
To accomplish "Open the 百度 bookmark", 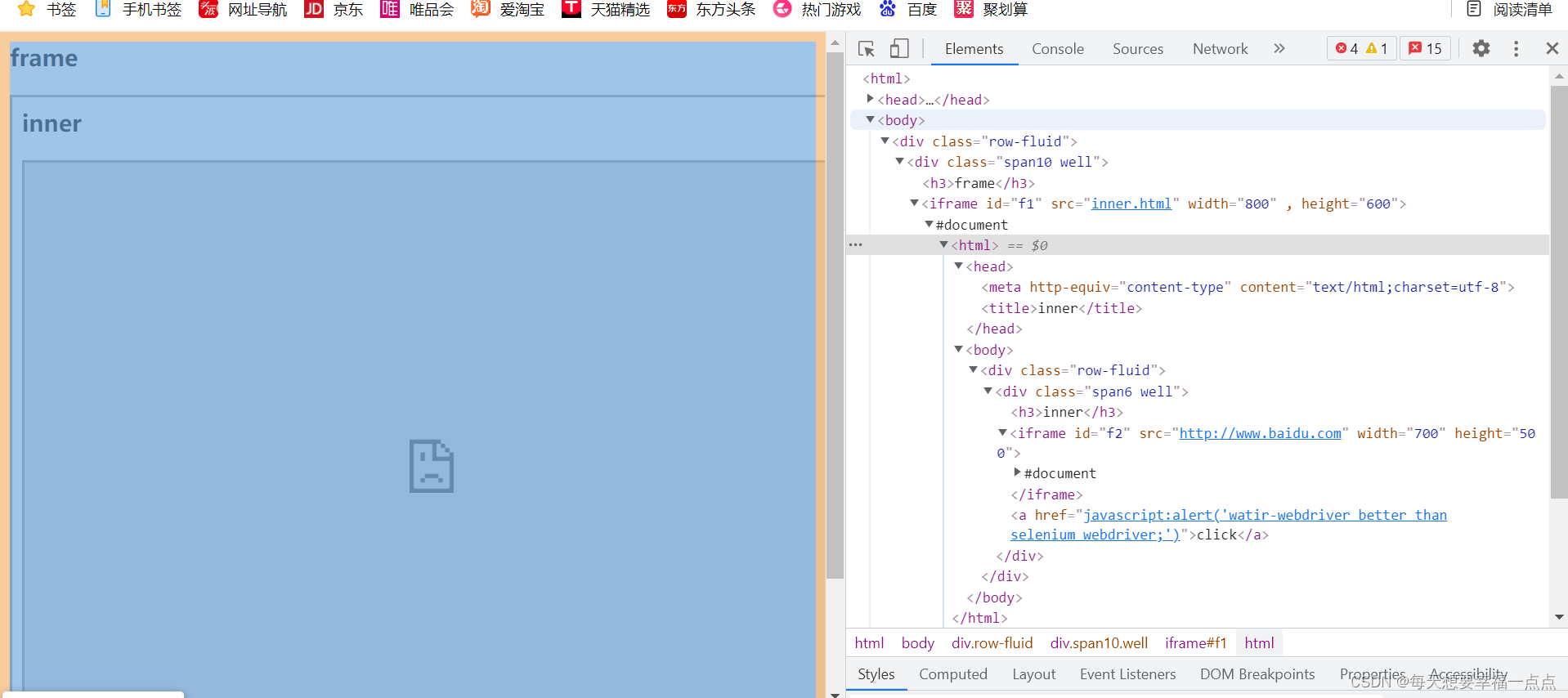I will pyautogui.click(x=907, y=9).
